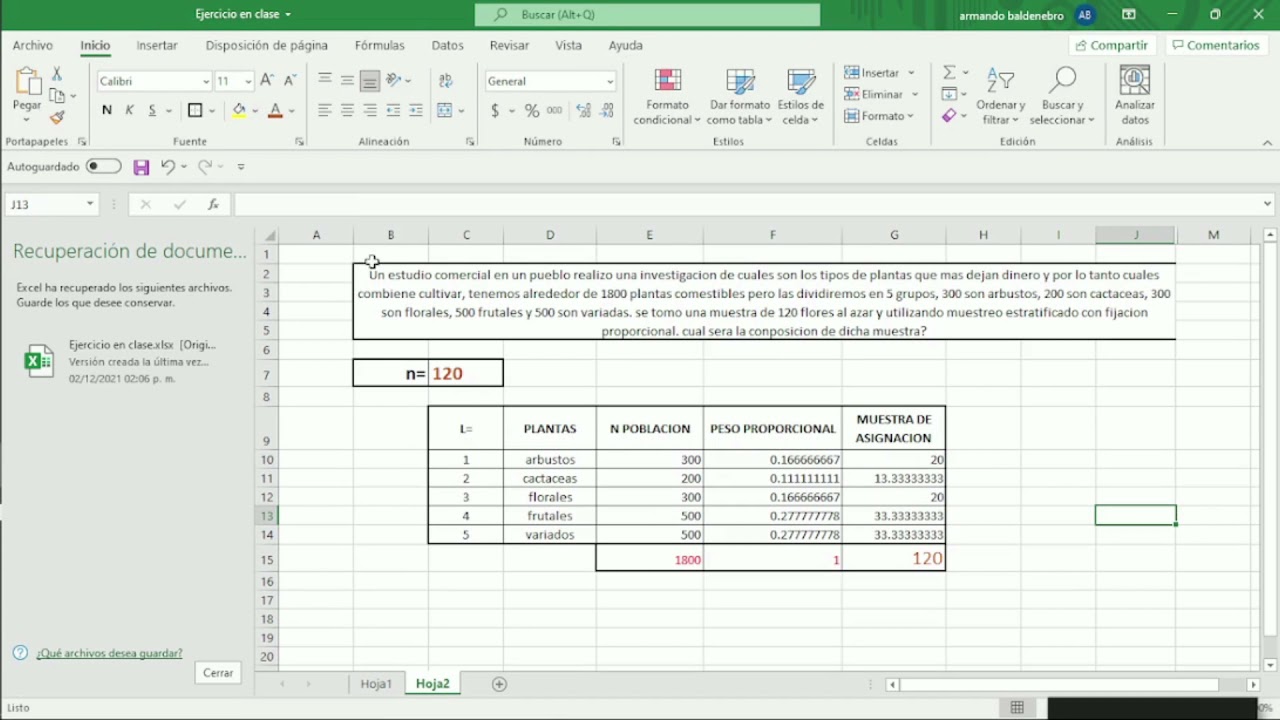This screenshot has height=720, width=1280.
Task: Open Dar formato como tabla
Action: coord(740,96)
